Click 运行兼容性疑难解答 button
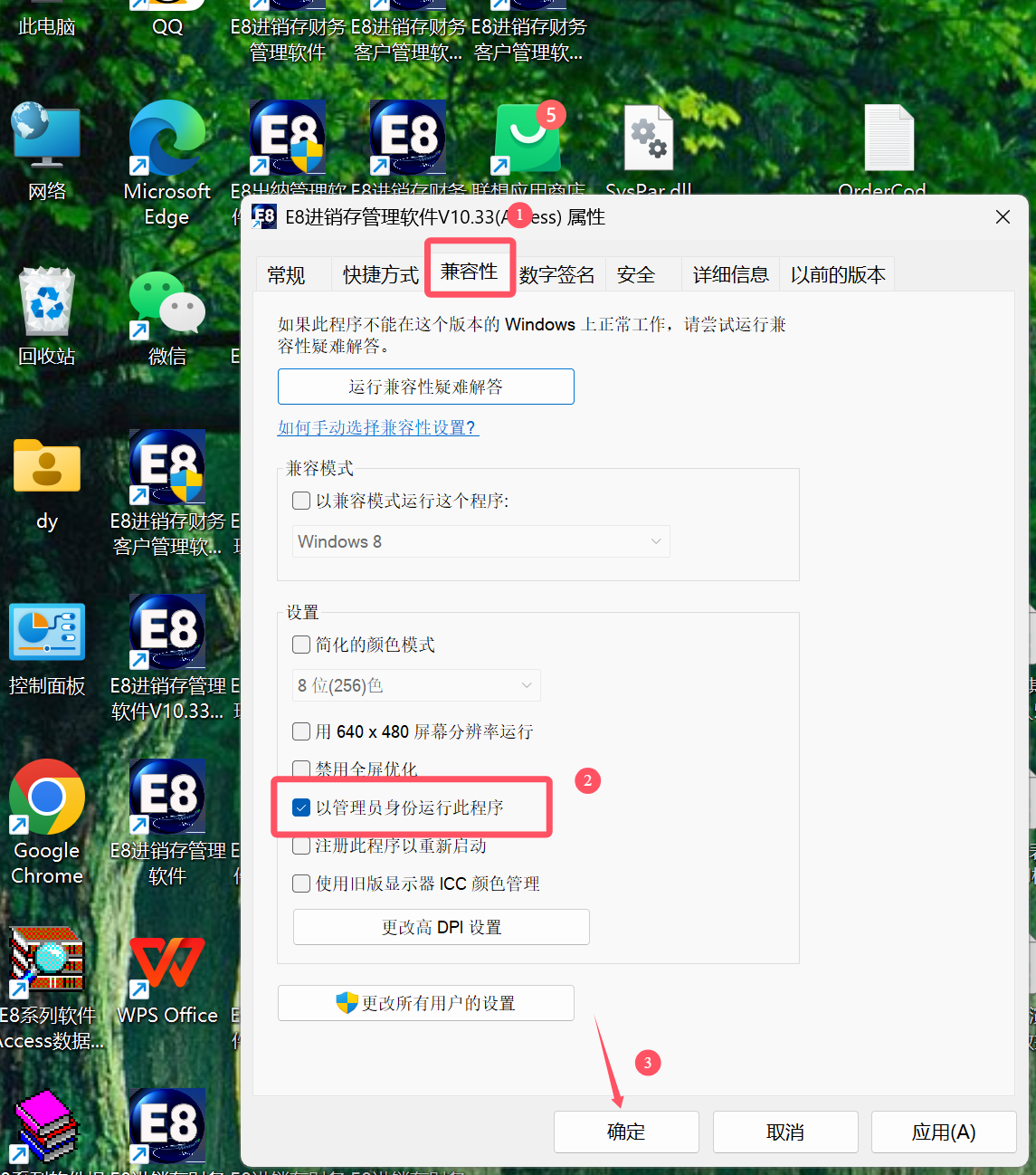 [x=426, y=387]
